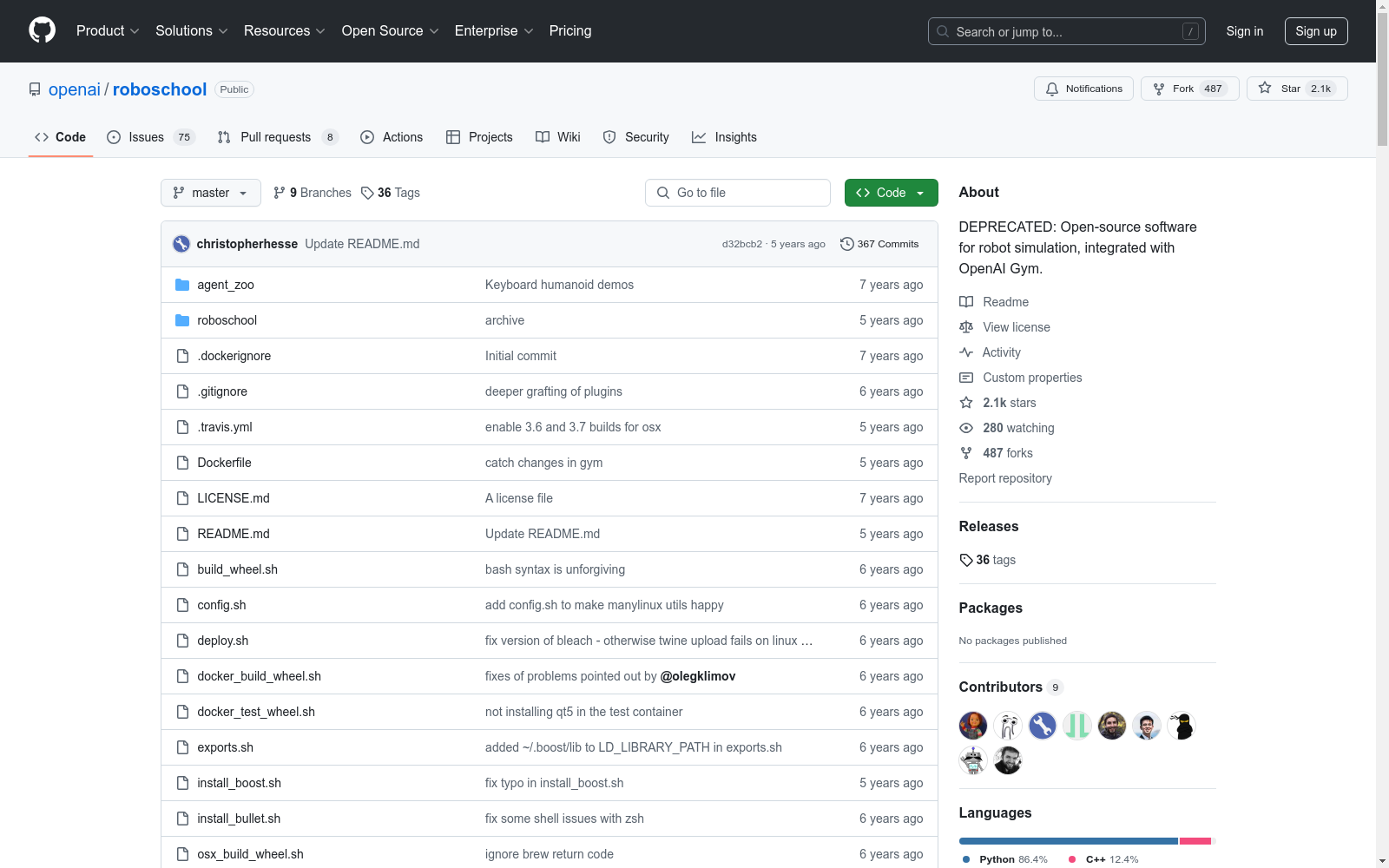The height and width of the screenshot is (868, 1389).
Task: Expand the Product menu
Action: point(108,30)
